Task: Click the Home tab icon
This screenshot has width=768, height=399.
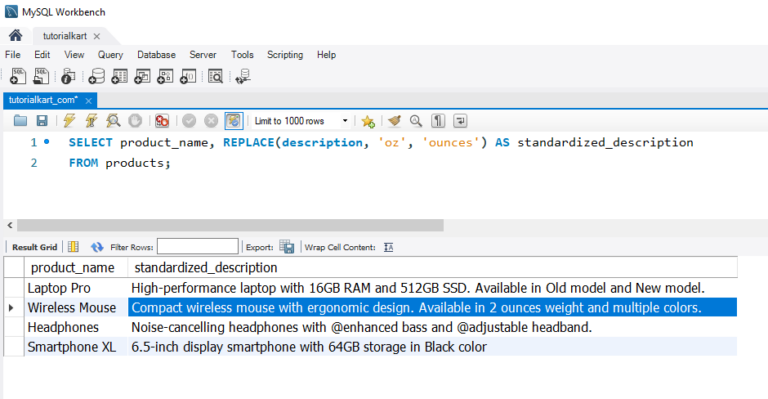Action: (x=15, y=35)
